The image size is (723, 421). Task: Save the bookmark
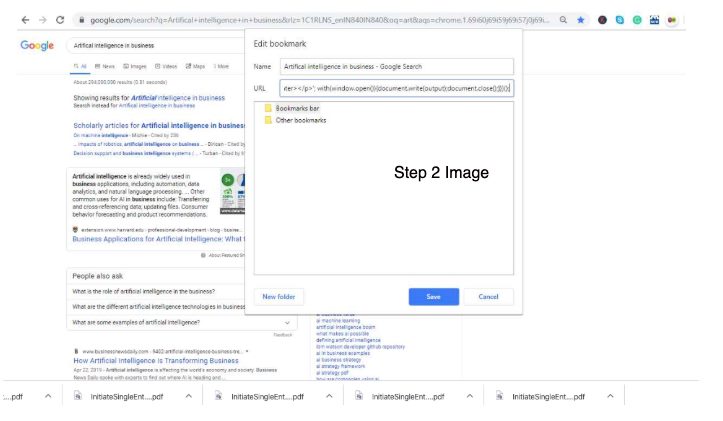point(433,296)
